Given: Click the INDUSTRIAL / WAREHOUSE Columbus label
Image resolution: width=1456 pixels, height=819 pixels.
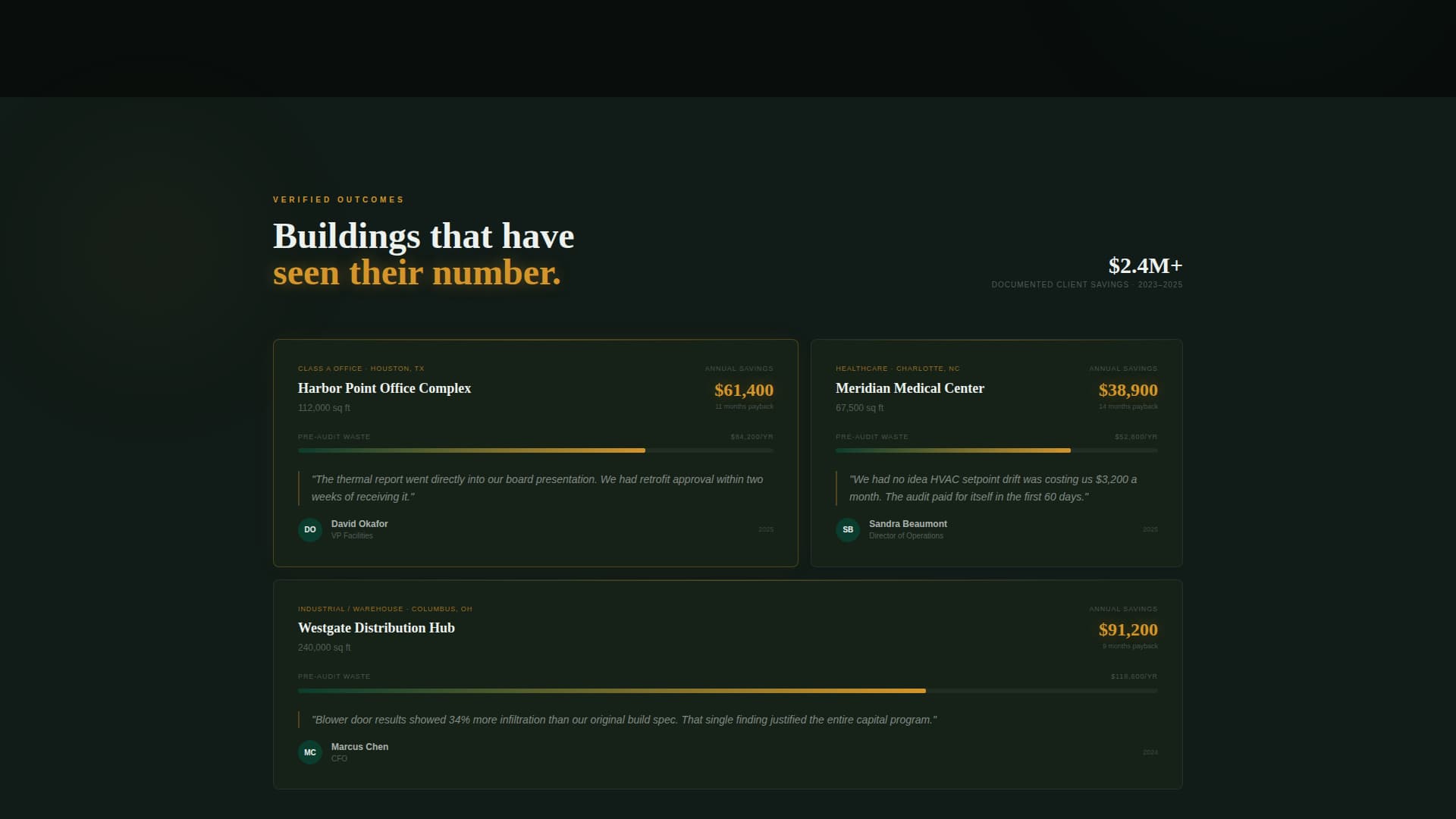Looking at the screenshot, I should tap(385, 608).
